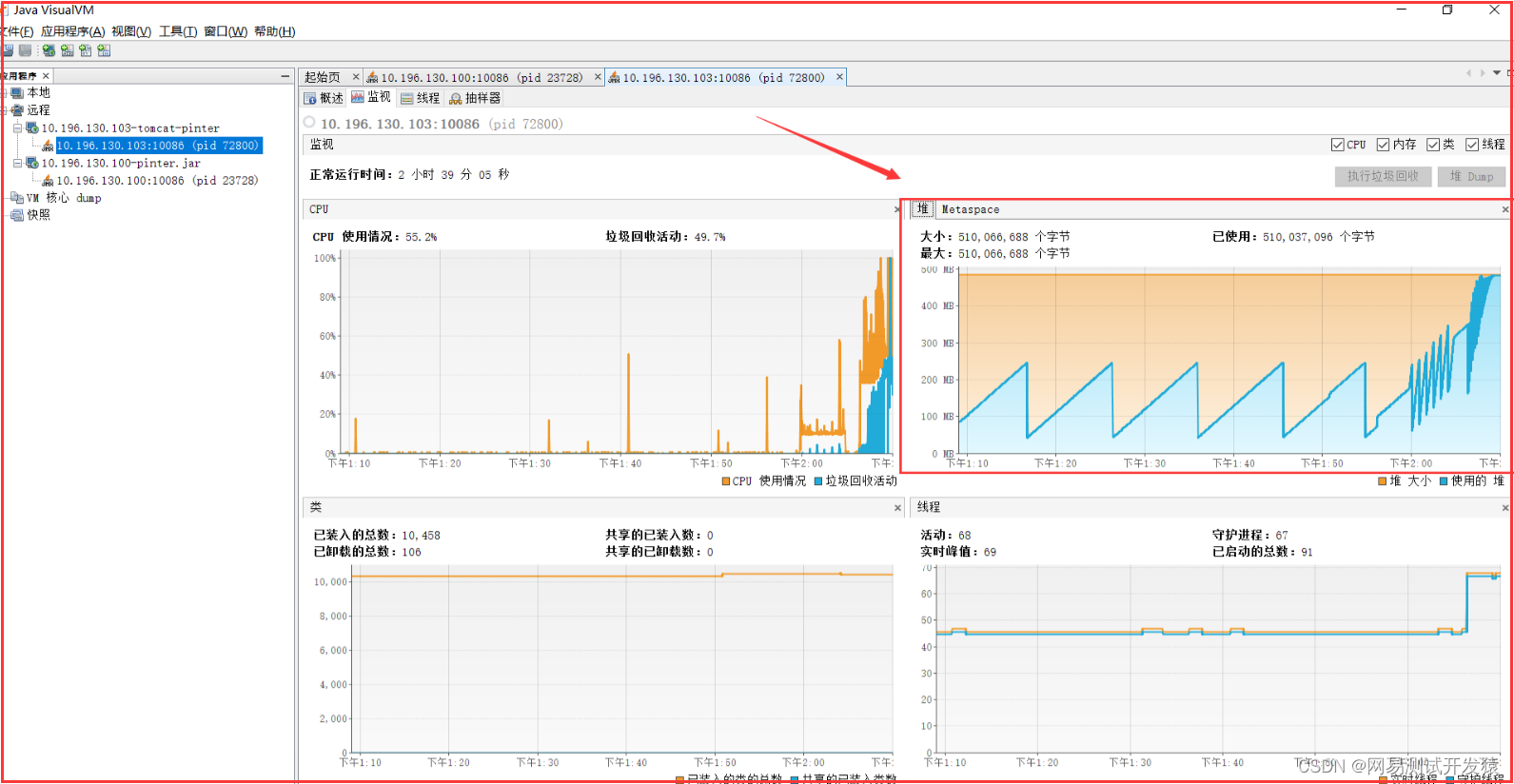
Task: Close the CPU chart panel
Action: click(897, 209)
